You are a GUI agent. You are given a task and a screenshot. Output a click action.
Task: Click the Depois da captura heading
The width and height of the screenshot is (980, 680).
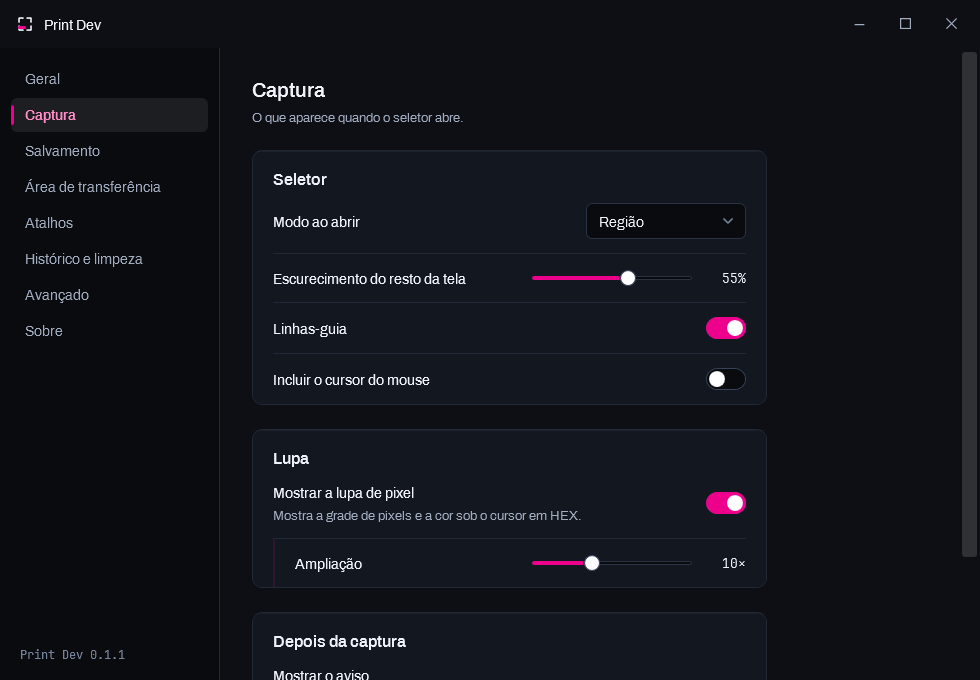click(x=339, y=641)
